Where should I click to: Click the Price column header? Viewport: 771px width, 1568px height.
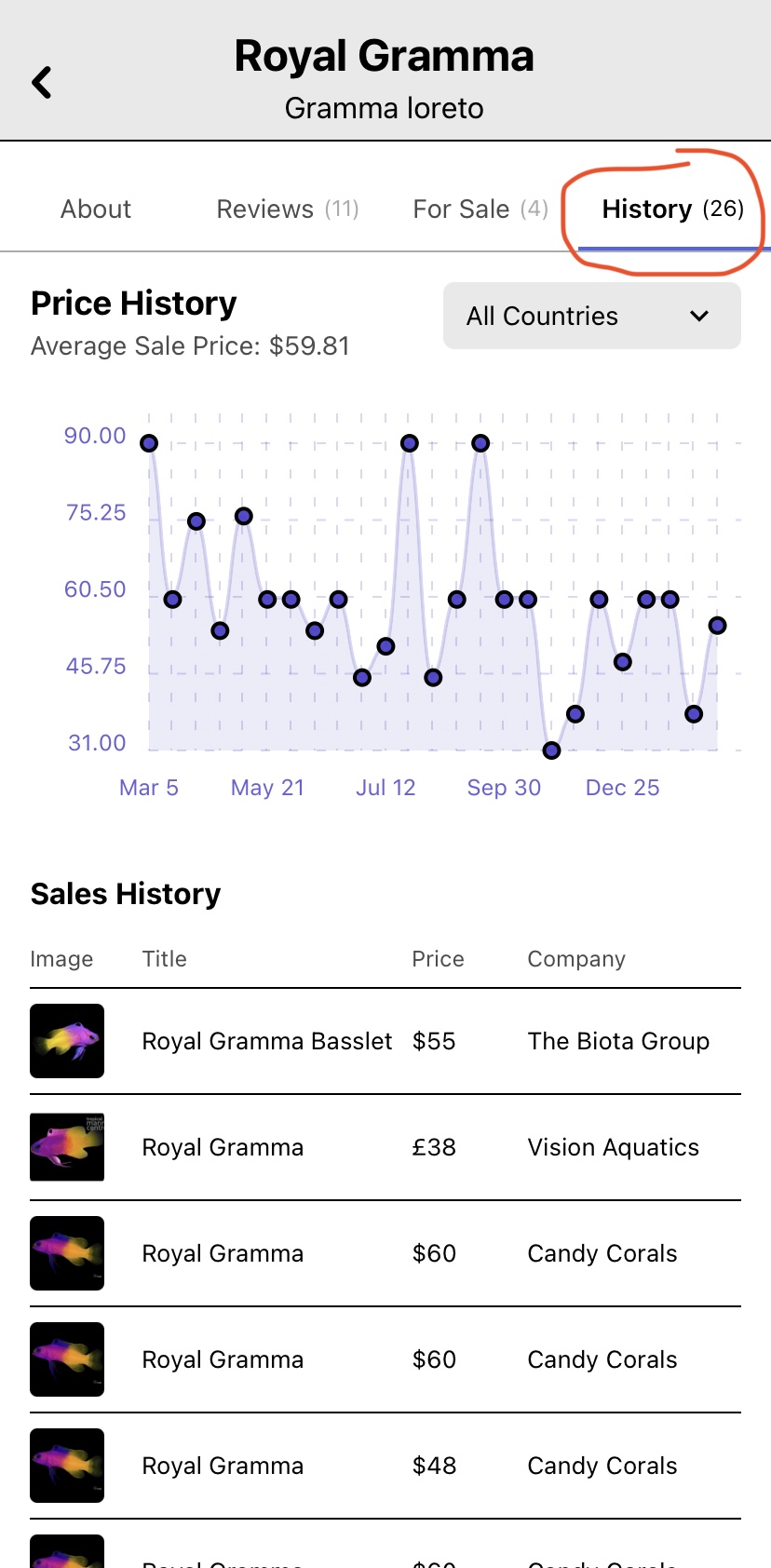point(438,959)
